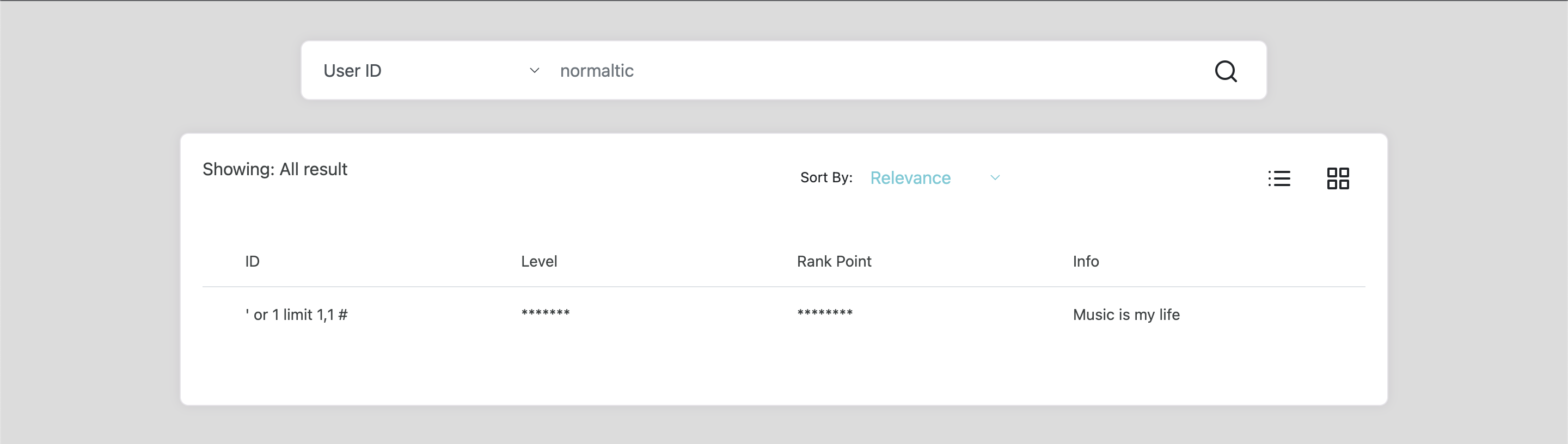1568x444 pixels.
Task: Click the chevron next to Relevance
Action: point(995,177)
